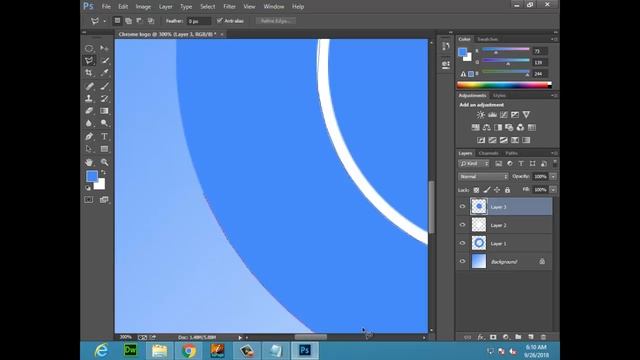This screenshot has width=640, height=360.
Task: Open the Image menu
Action: click(x=143, y=7)
